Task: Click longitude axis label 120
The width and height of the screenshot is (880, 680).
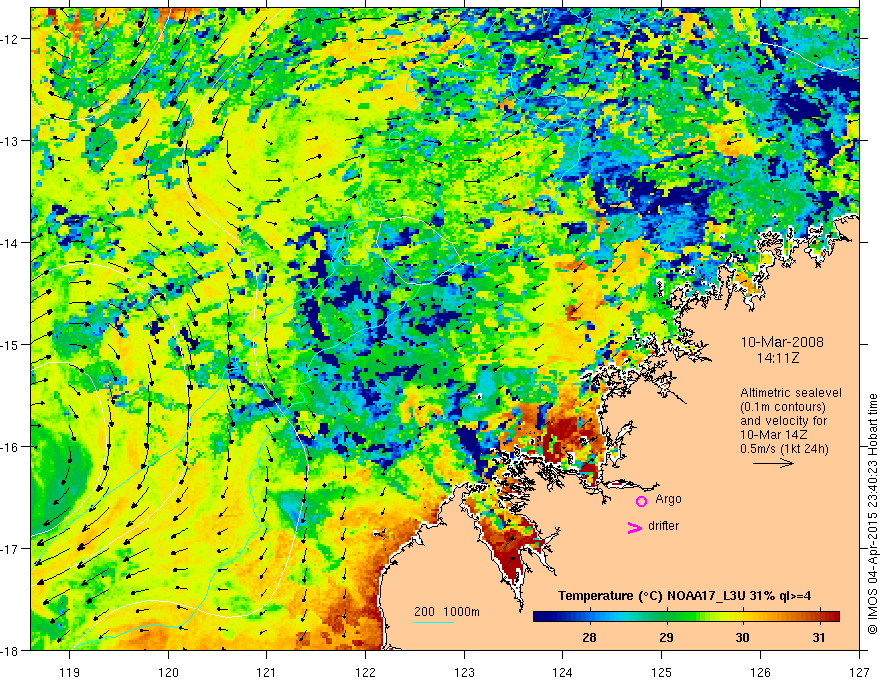Action: coord(168,672)
